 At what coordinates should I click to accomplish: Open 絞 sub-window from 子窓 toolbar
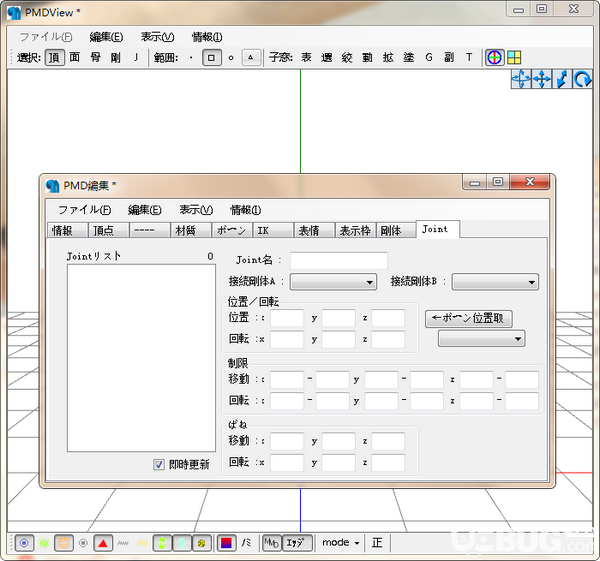[347, 58]
